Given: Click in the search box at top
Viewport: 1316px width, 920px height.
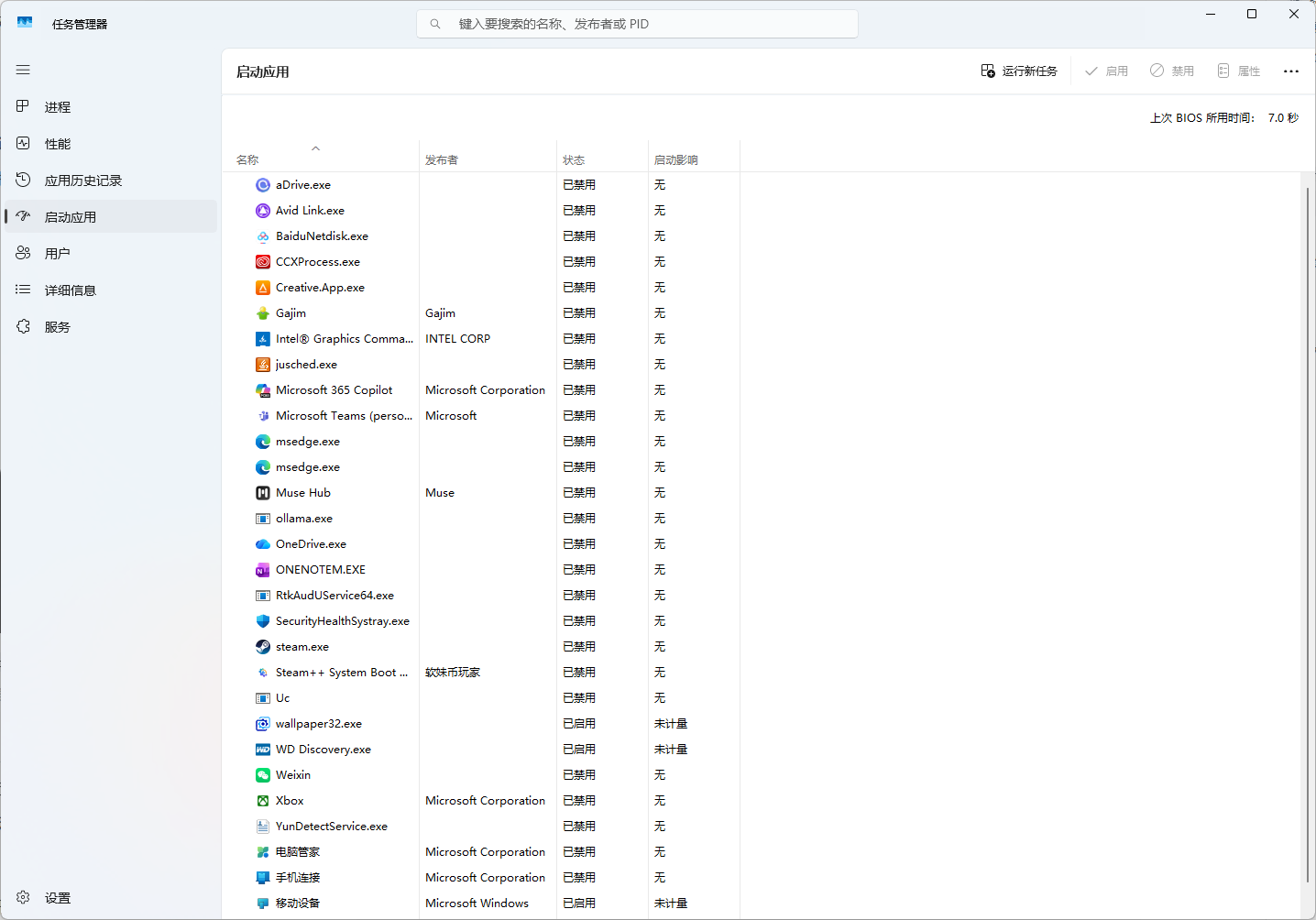Looking at the screenshot, I should (x=642, y=24).
